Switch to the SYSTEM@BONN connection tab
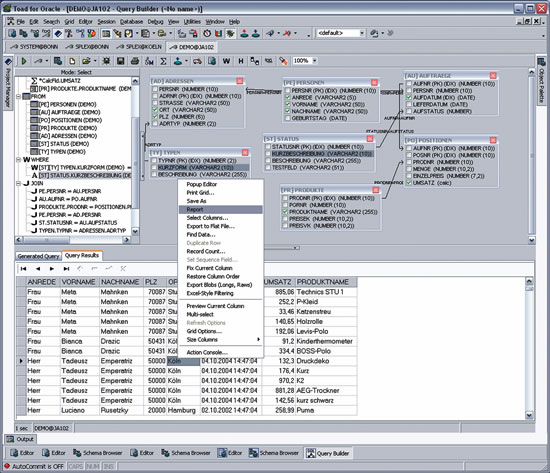Image resolution: width=550 pixels, height=473 pixels. click(x=34, y=47)
